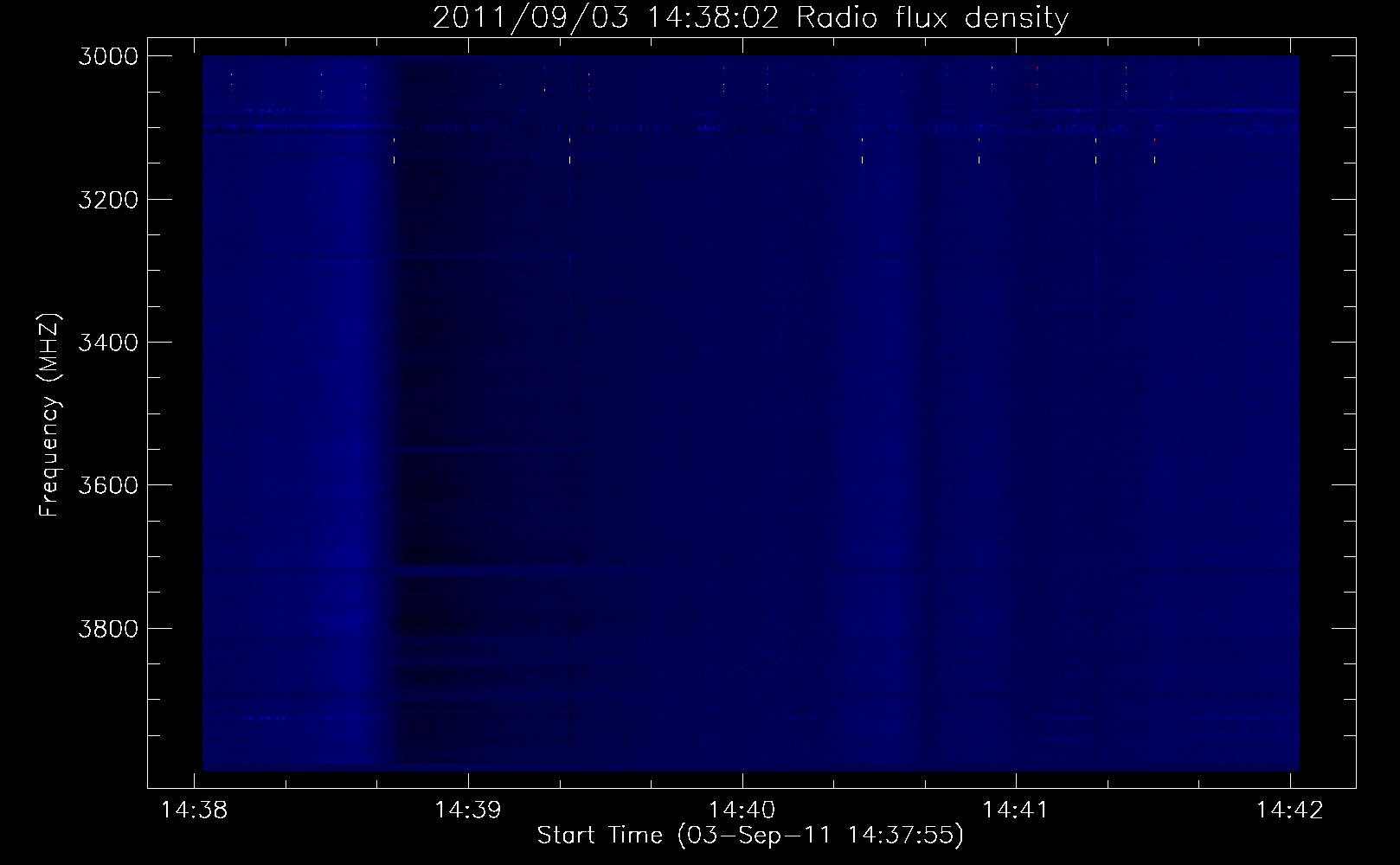This screenshot has width=1400, height=865.
Task: Click the 3600 frequency tick label
Action: [x=108, y=485]
